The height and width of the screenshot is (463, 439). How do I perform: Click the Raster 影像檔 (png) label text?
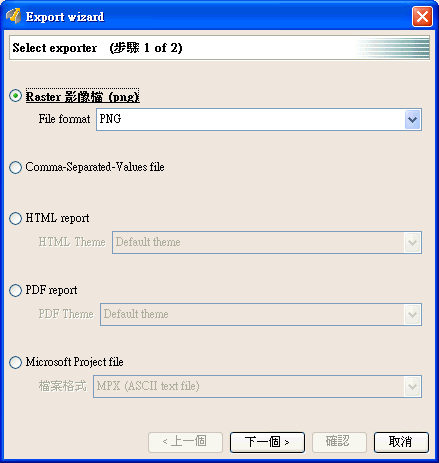[83, 96]
